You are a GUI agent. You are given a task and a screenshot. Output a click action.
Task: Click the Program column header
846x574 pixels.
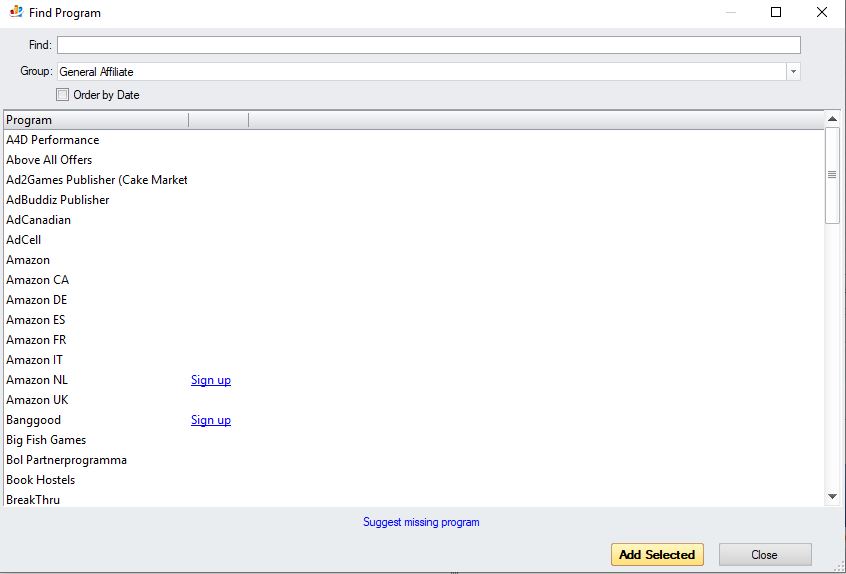96,120
